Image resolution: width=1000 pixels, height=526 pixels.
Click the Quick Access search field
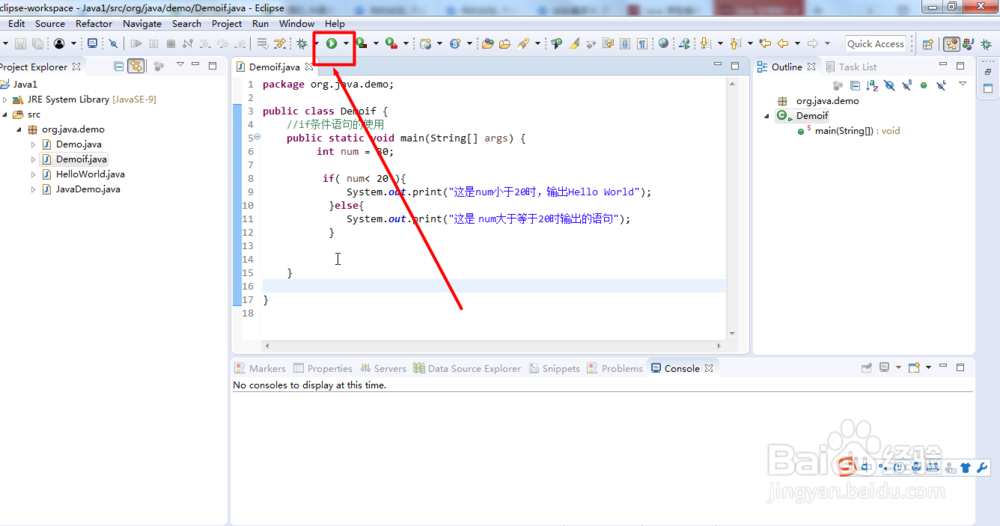(875, 43)
